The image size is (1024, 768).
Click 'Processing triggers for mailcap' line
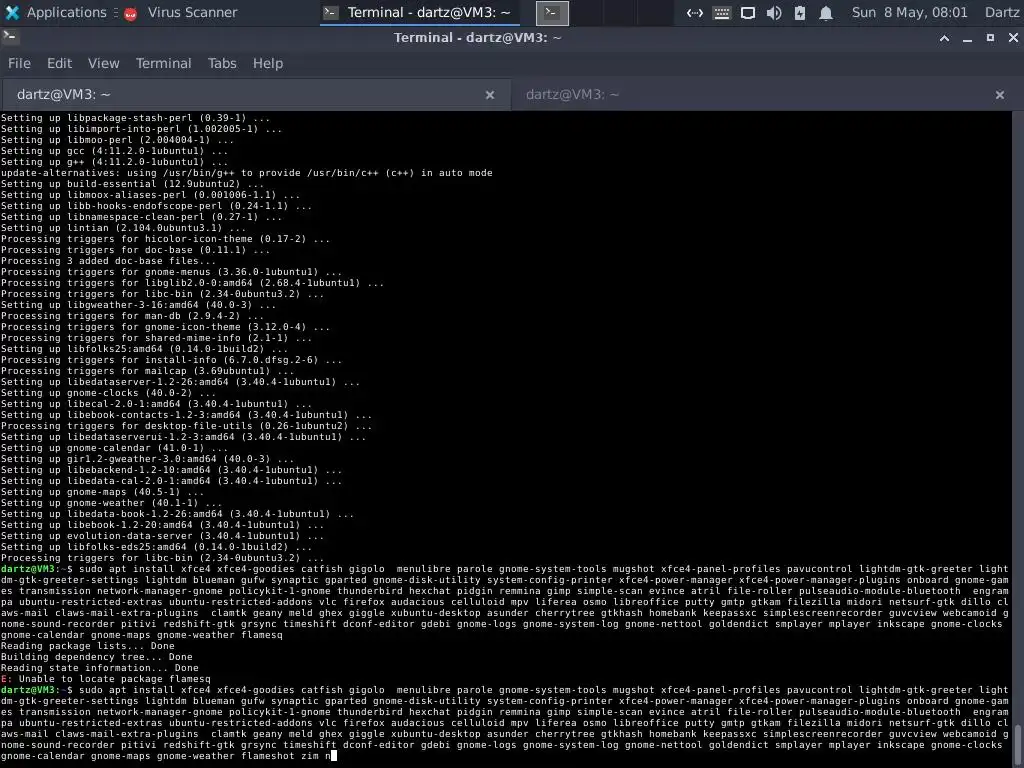tap(148, 370)
